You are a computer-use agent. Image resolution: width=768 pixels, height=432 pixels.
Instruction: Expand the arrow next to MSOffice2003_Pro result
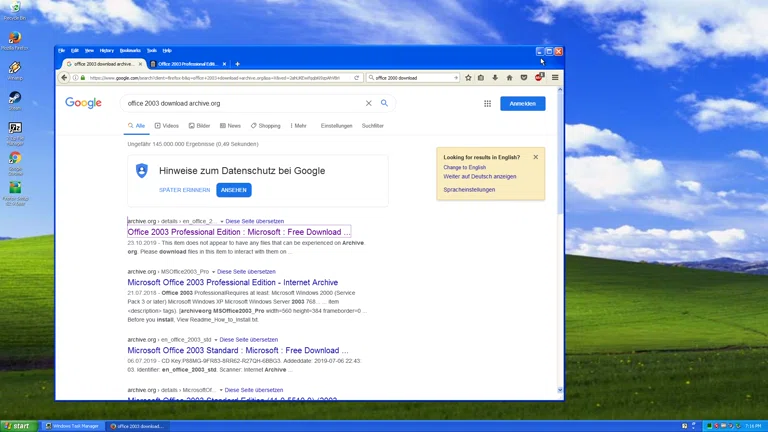[213, 272]
